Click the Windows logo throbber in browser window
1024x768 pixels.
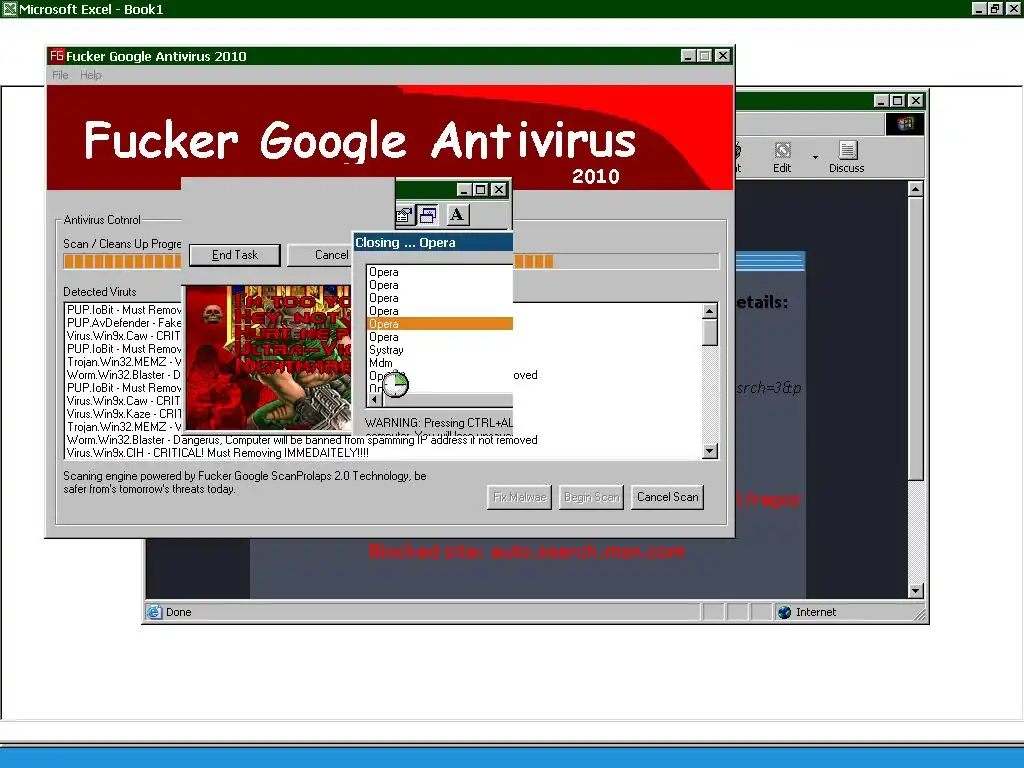905,124
